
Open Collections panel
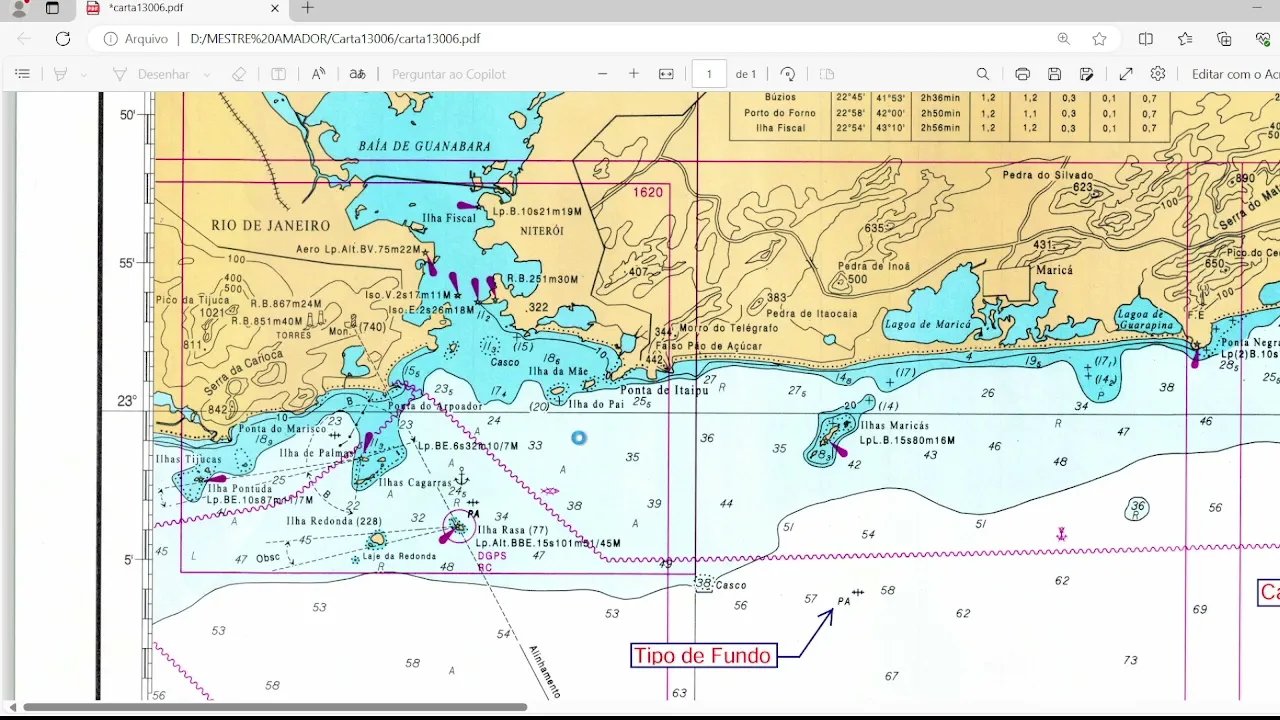click(1224, 39)
